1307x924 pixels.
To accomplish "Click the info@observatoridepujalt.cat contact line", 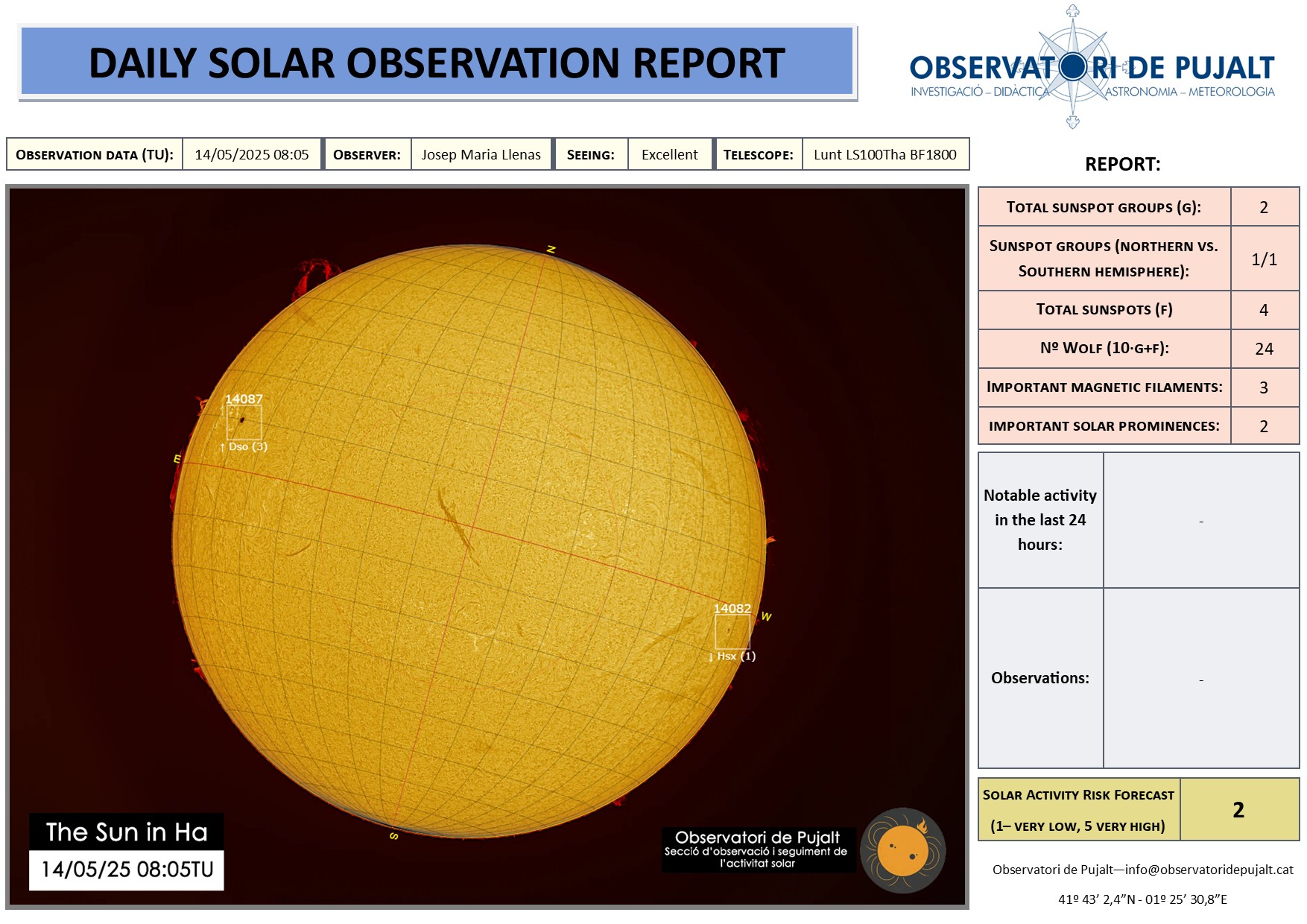I will pos(1143,870).
